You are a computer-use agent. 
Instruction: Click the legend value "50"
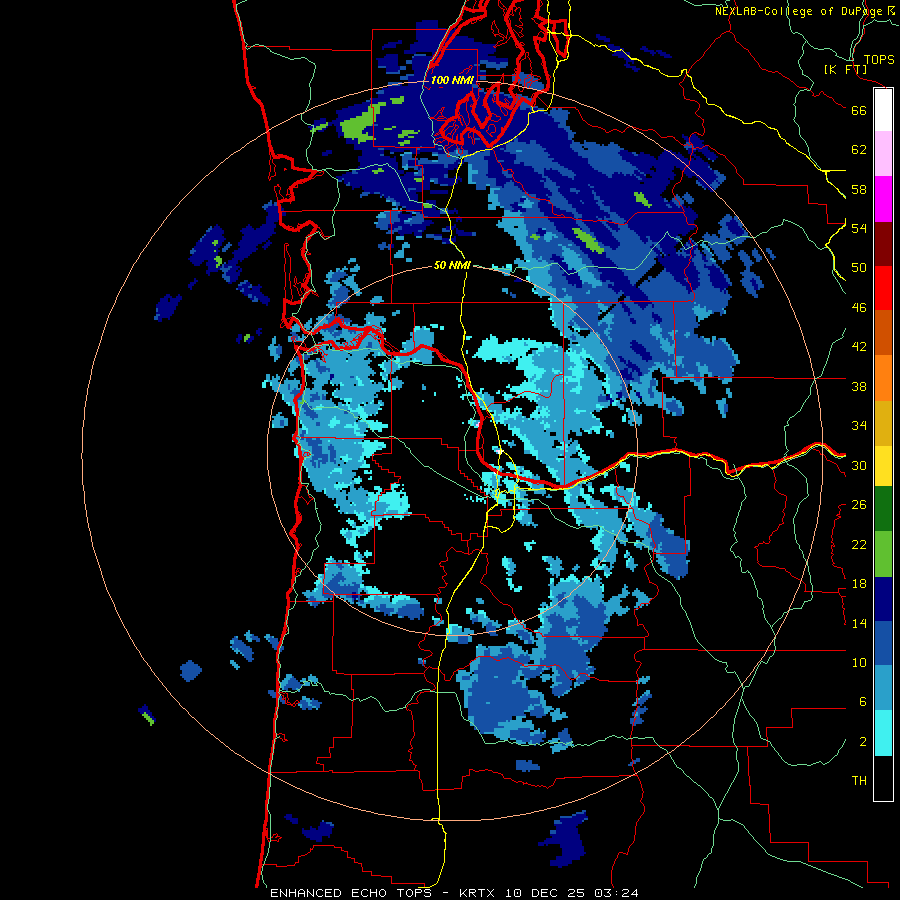click(x=859, y=268)
